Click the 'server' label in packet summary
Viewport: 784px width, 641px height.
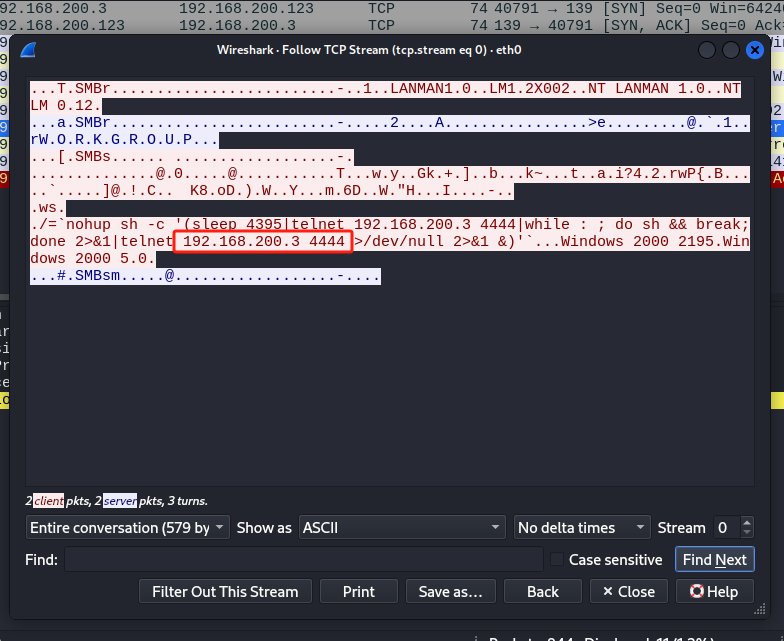[x=120, y=500]
